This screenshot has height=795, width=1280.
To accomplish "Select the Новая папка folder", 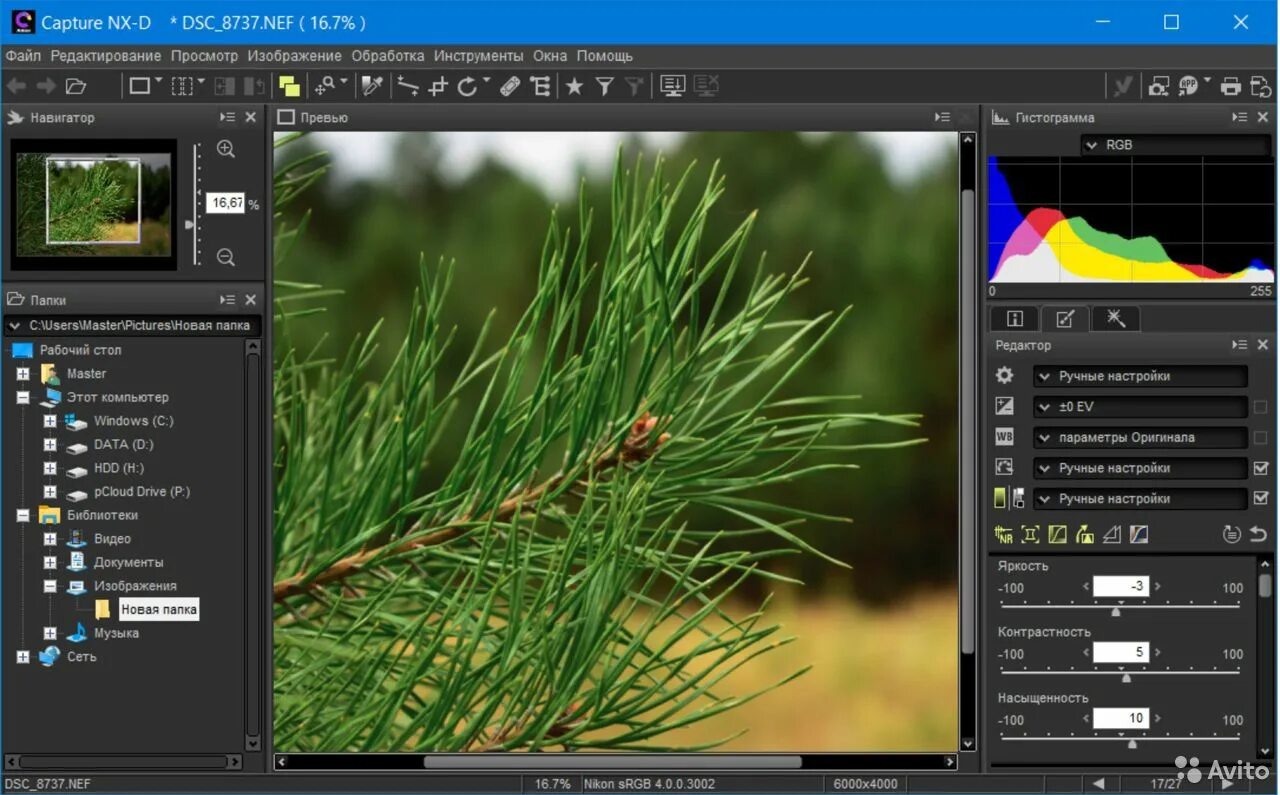I will pos(159,609).
